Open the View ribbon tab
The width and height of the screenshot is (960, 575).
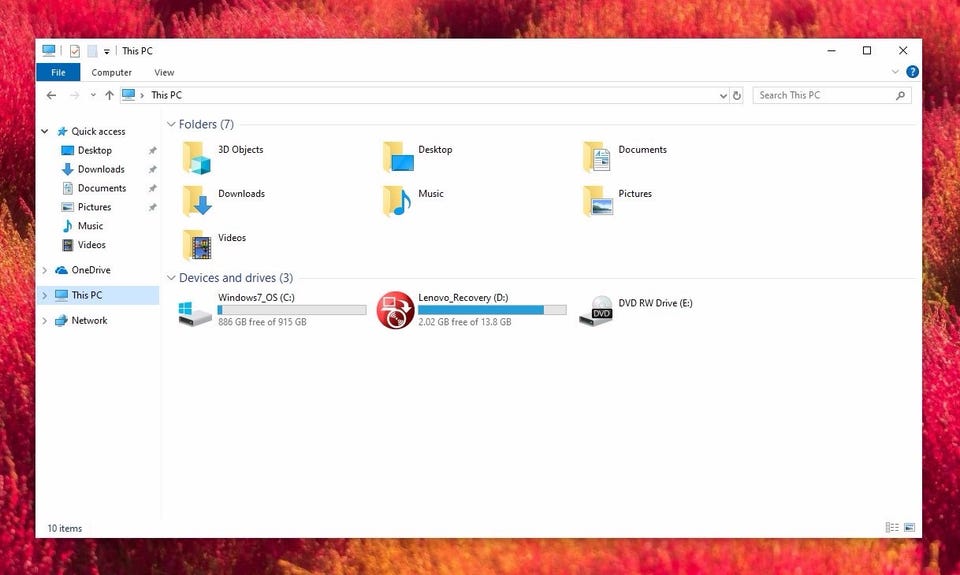(164, 72)
